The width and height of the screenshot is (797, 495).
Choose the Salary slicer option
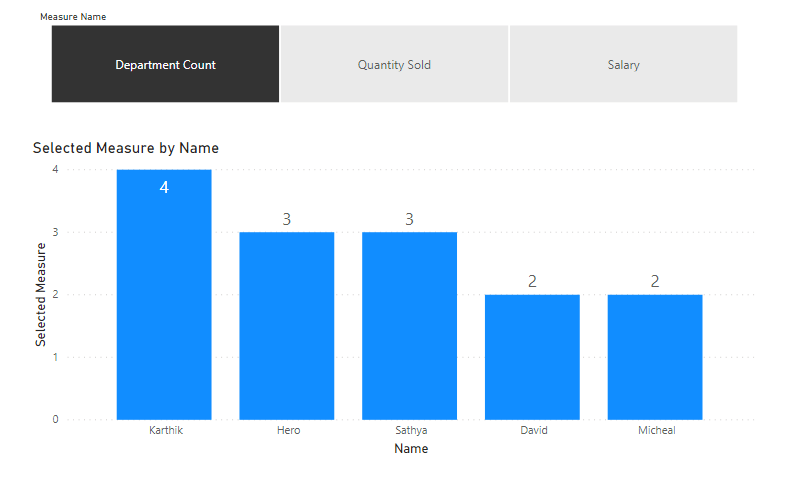(623, 65)
